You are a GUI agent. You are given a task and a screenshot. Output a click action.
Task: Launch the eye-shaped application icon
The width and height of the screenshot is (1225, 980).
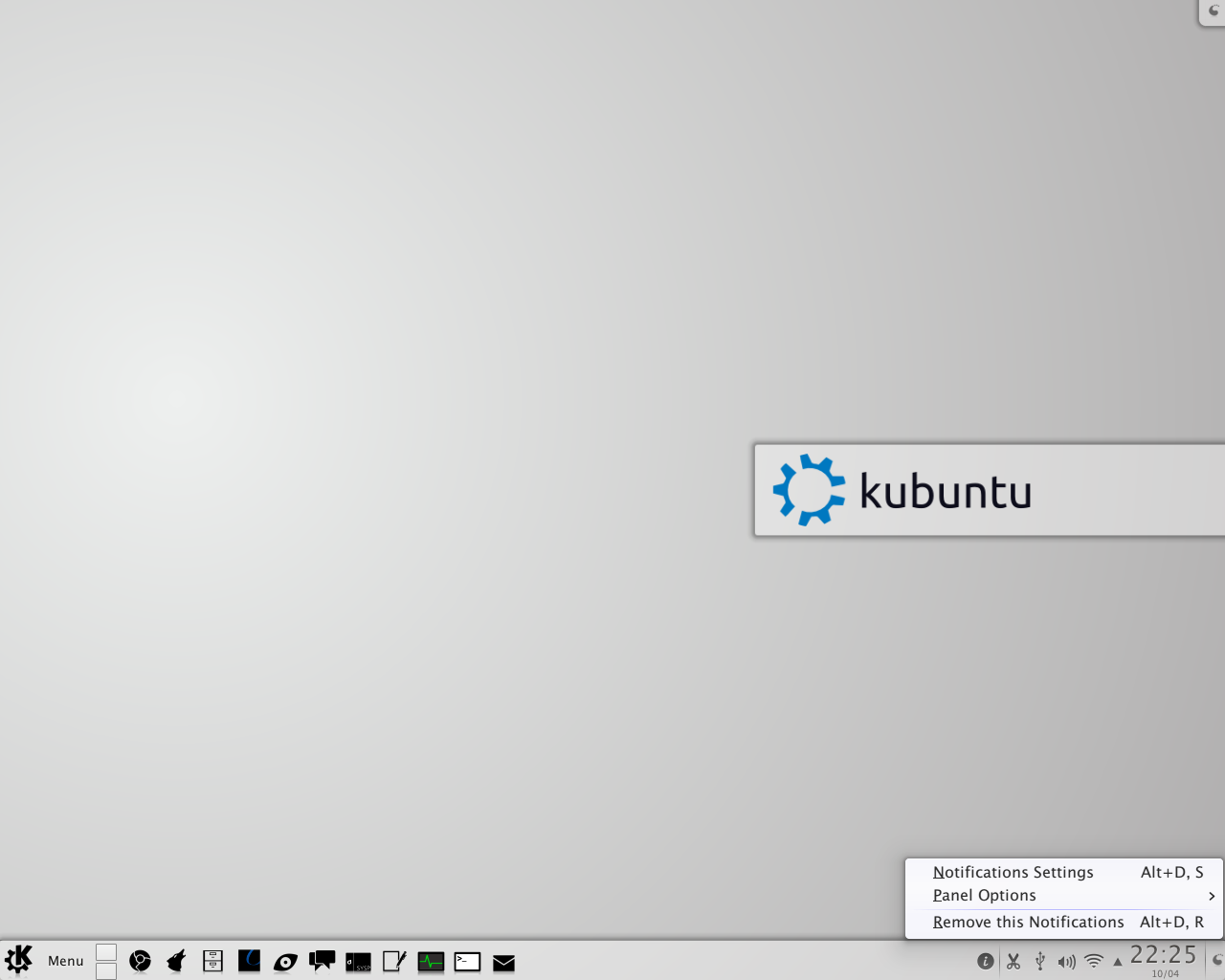pos(285,962)
